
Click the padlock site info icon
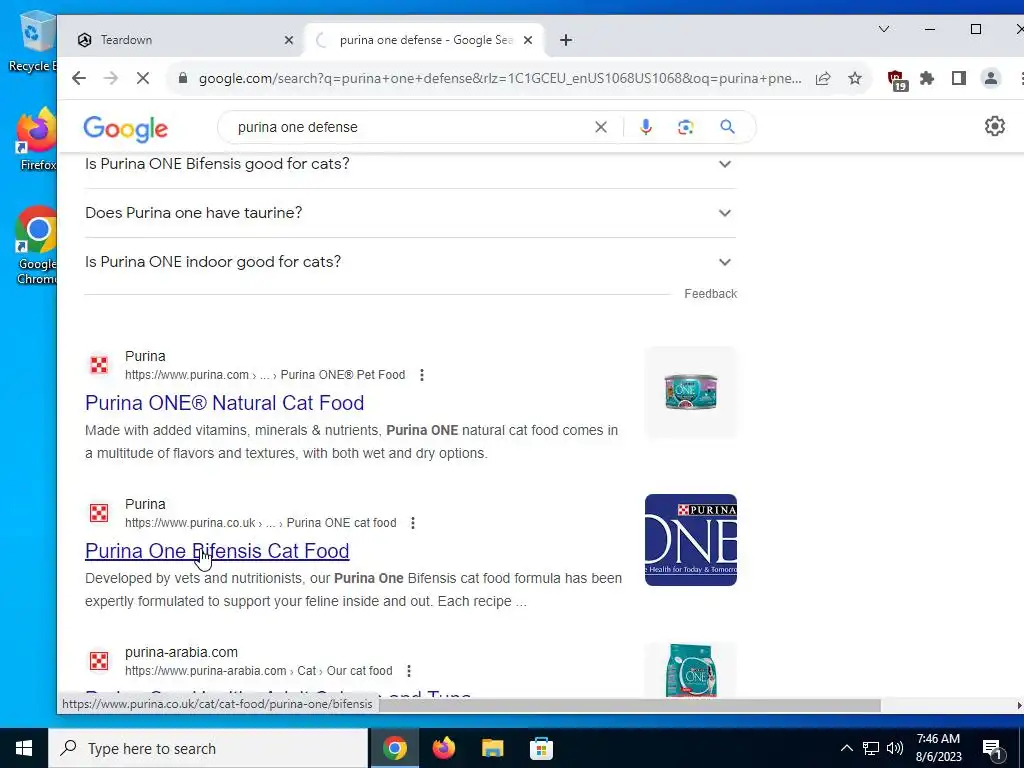(x=183, y=78)
